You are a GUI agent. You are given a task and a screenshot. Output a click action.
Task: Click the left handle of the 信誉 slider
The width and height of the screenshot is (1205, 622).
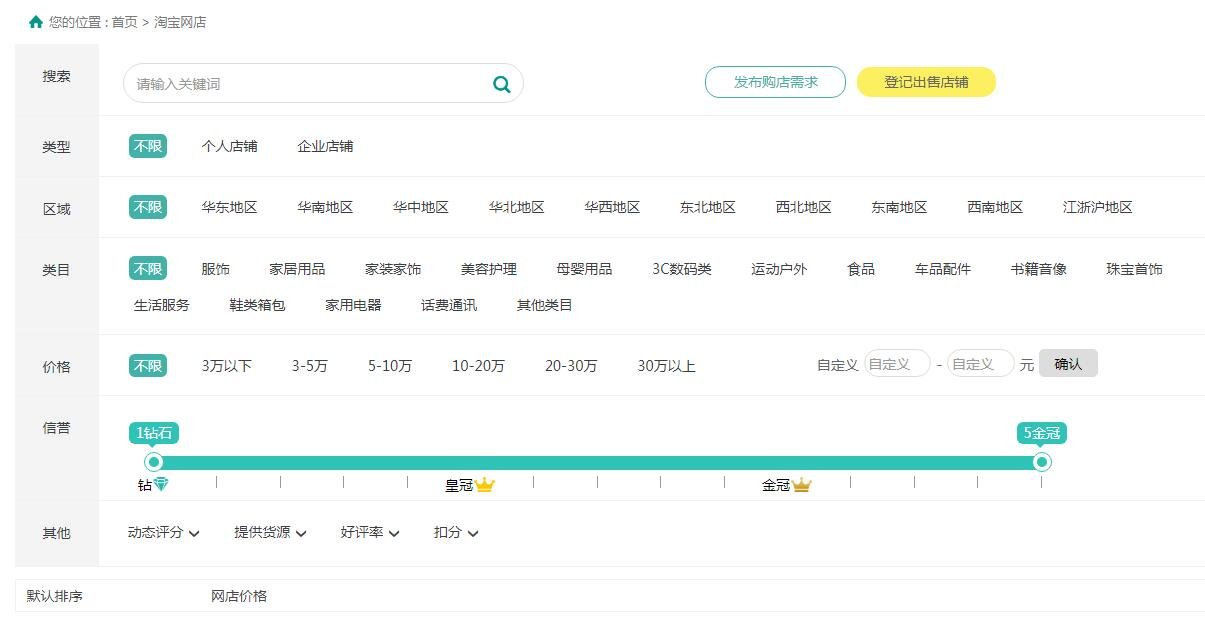(154, 461)
